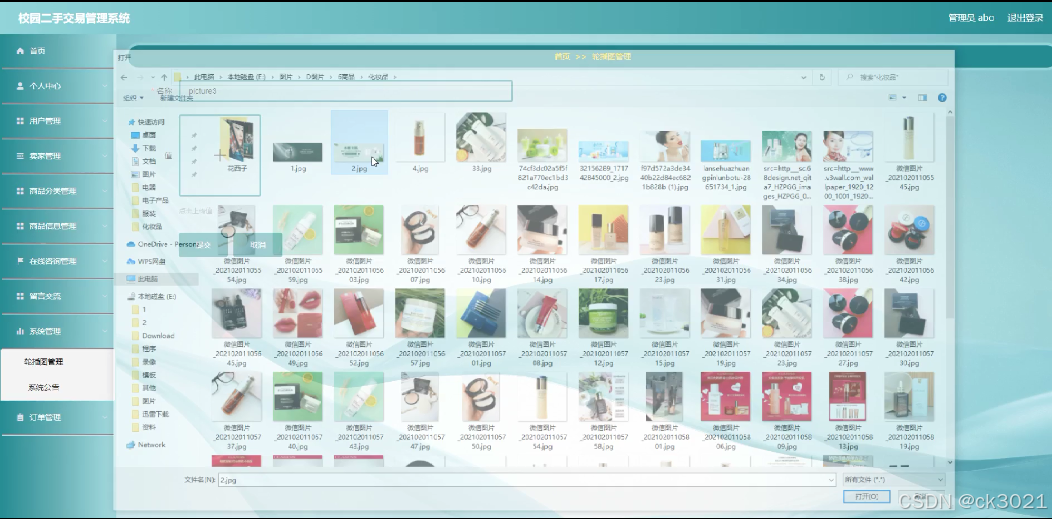Select the lansehuazhuangpin banner image file
The height and width of the screenshot is (519, 1052).
pyautogui.click(x=726, y=165)
